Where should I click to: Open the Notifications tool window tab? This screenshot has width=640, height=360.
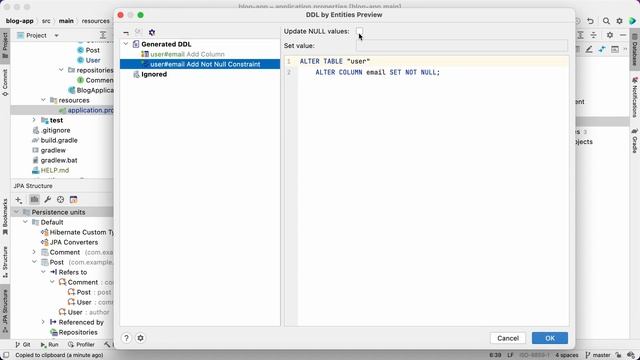pos(635,97)
